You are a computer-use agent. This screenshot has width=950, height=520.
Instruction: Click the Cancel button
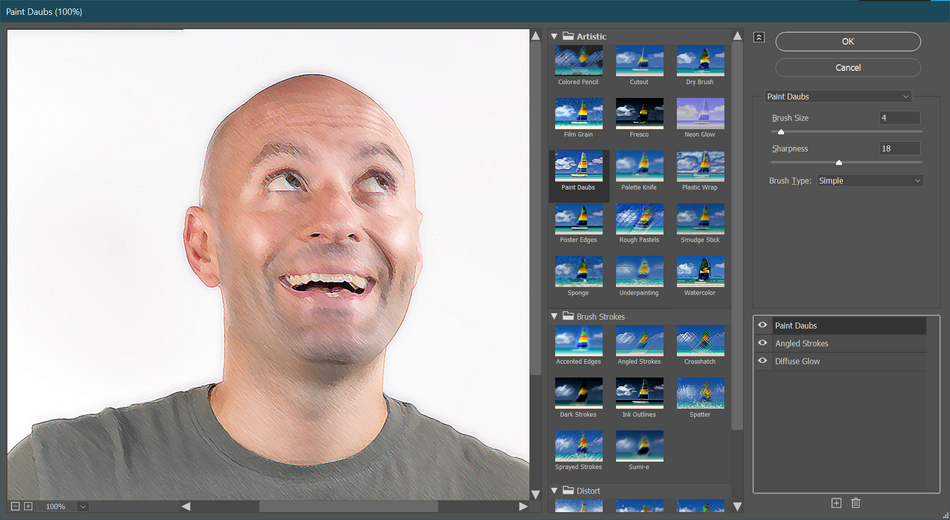848,67
